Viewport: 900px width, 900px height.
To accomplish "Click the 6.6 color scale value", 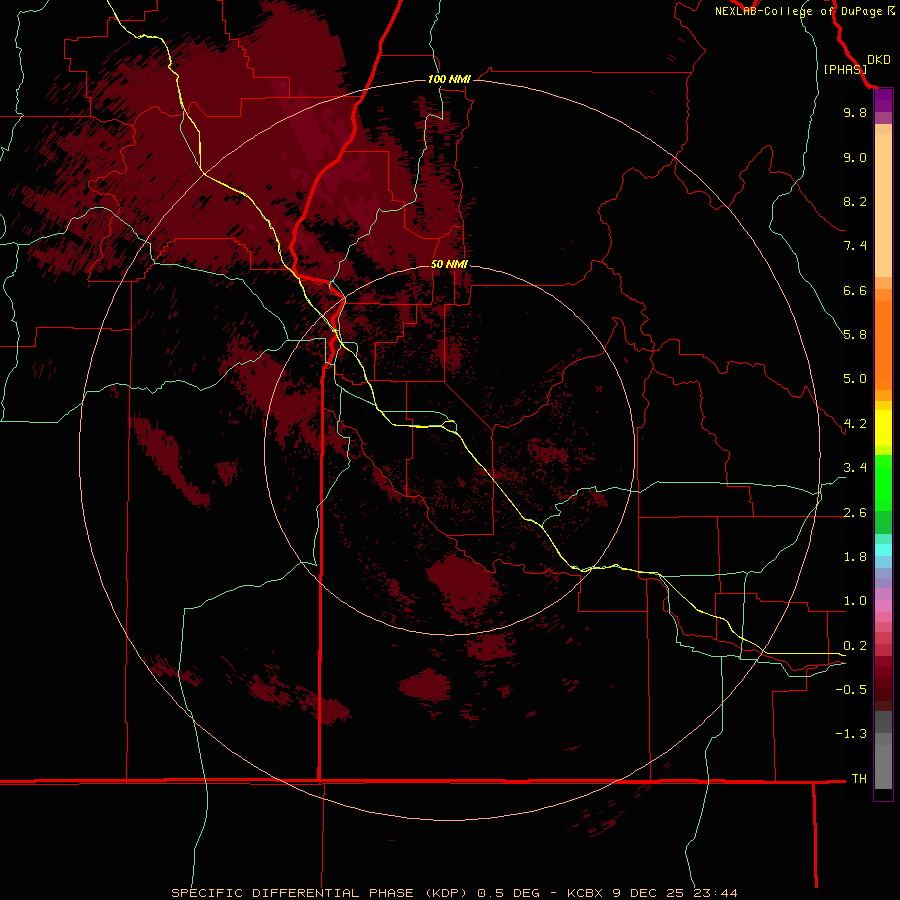I will coord(855,290).
